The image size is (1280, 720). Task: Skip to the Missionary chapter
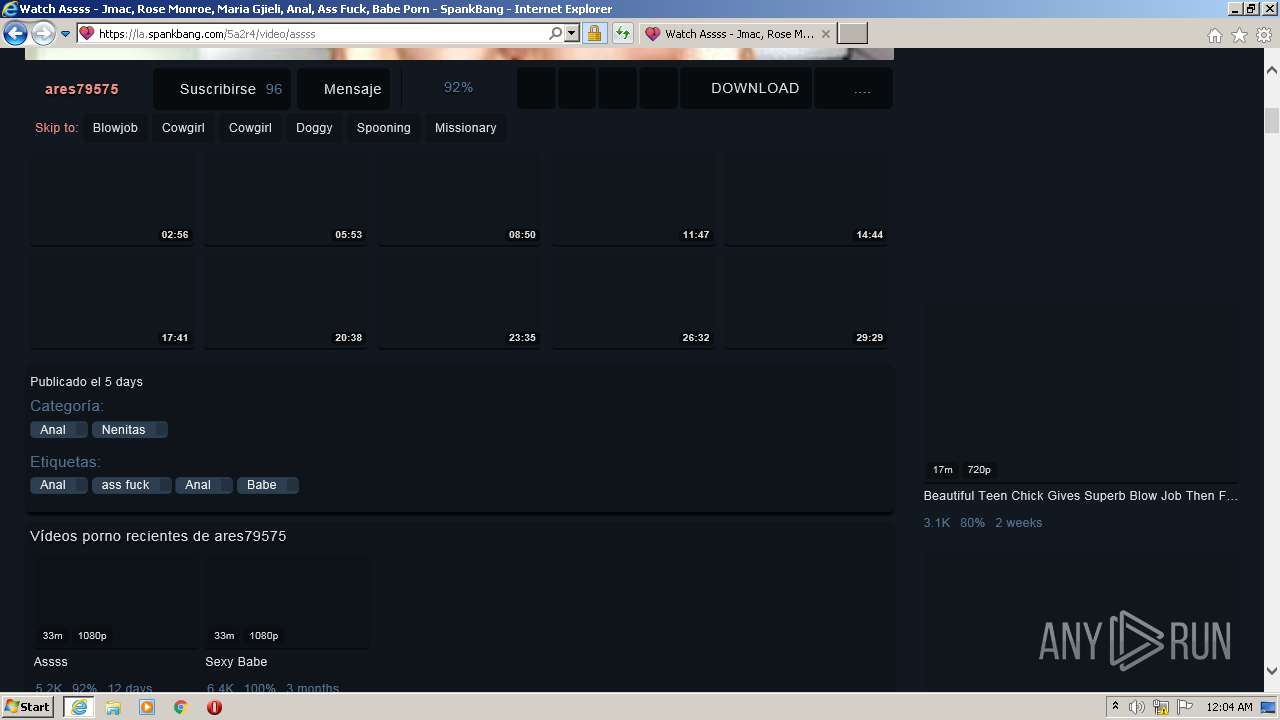(465, 128)
